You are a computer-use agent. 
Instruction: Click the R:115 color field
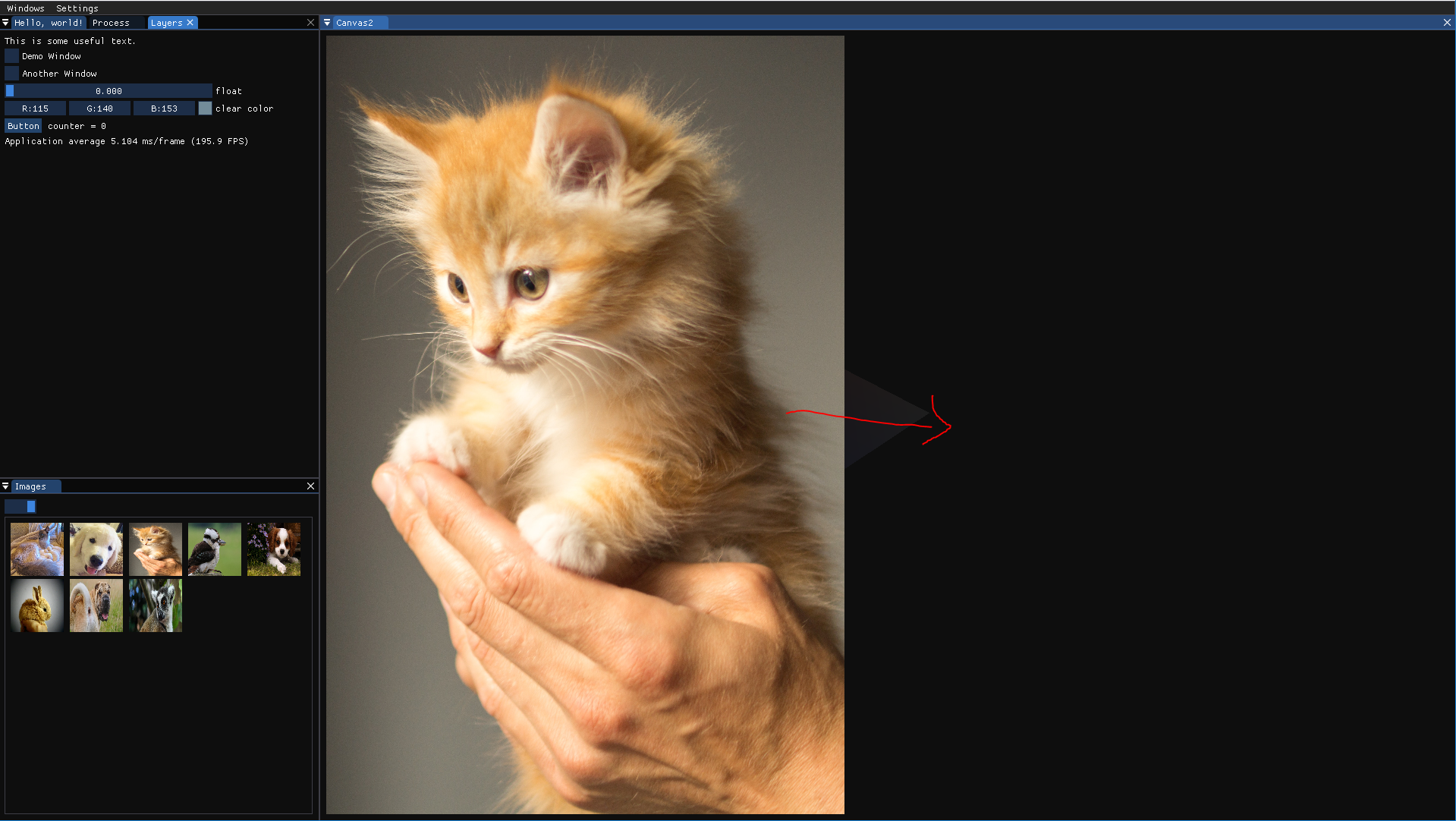pyautogui.click(x=35, y=109)
